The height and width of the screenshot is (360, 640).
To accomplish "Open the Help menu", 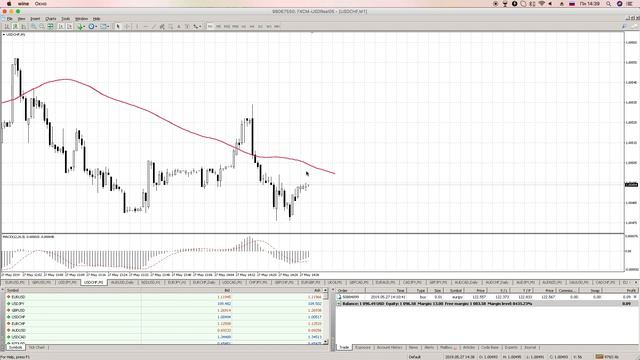I will (x=96, y=19).
